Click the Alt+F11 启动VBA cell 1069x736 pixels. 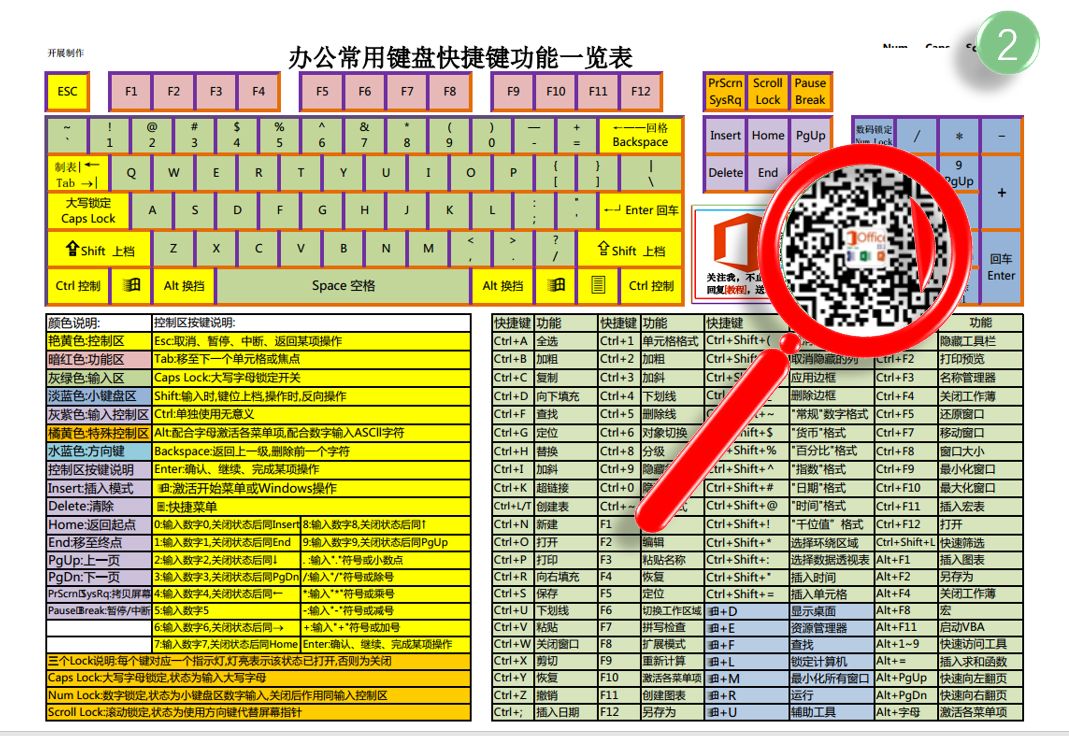point(949,627)
